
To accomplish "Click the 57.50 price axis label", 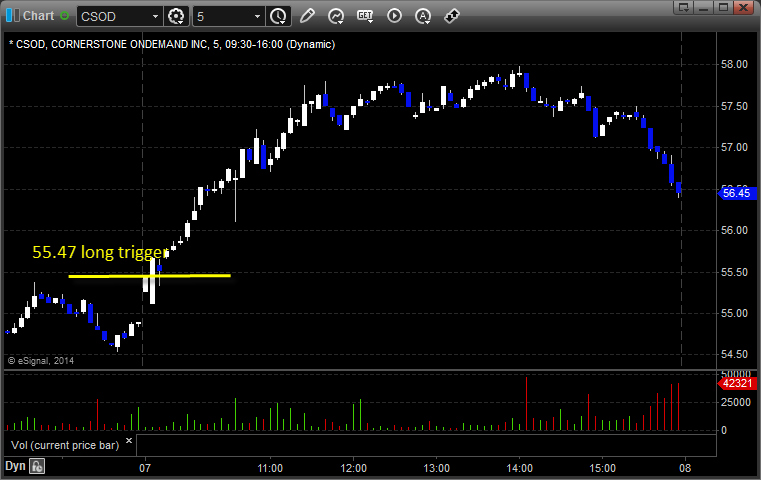I will tap(734, 106).
